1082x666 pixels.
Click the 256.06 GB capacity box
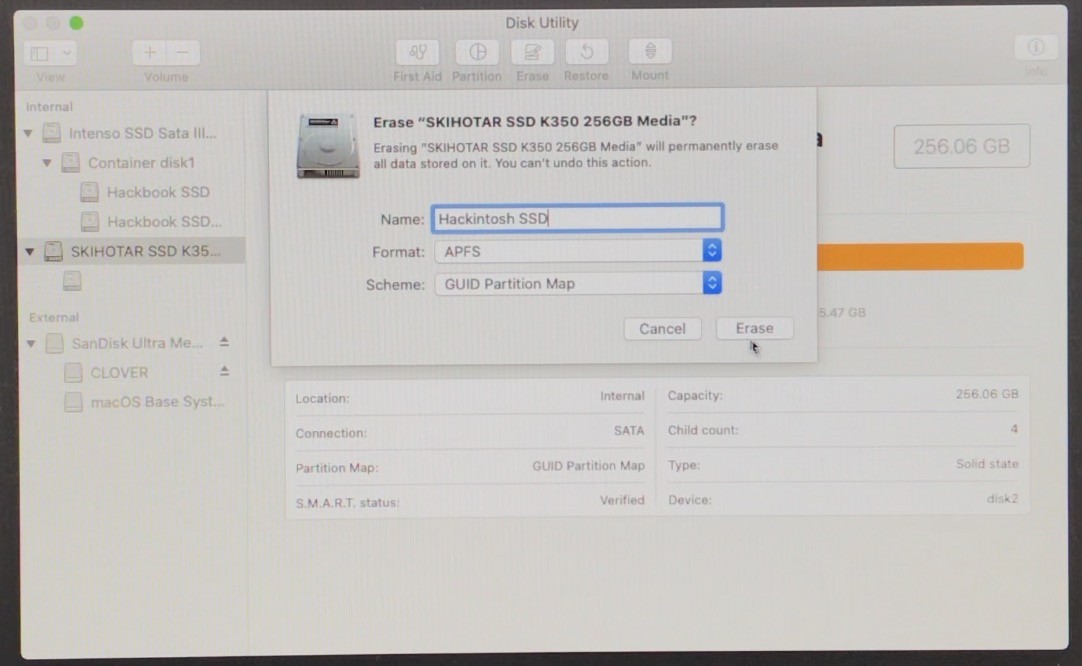962,146
